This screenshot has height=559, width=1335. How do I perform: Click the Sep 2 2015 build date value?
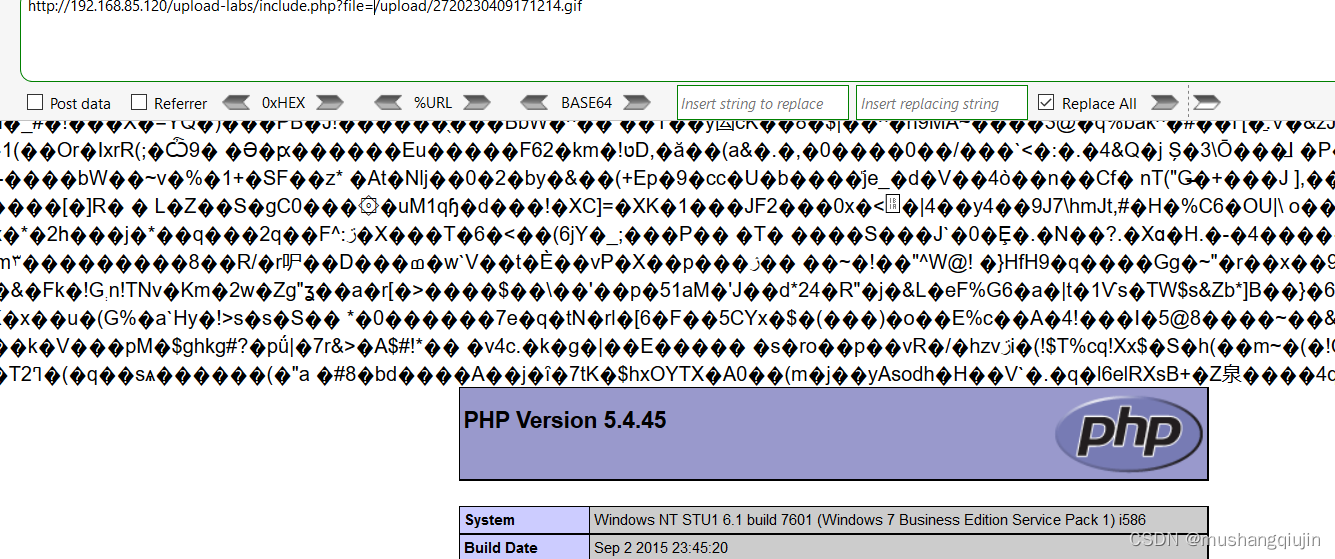point(661,548)
